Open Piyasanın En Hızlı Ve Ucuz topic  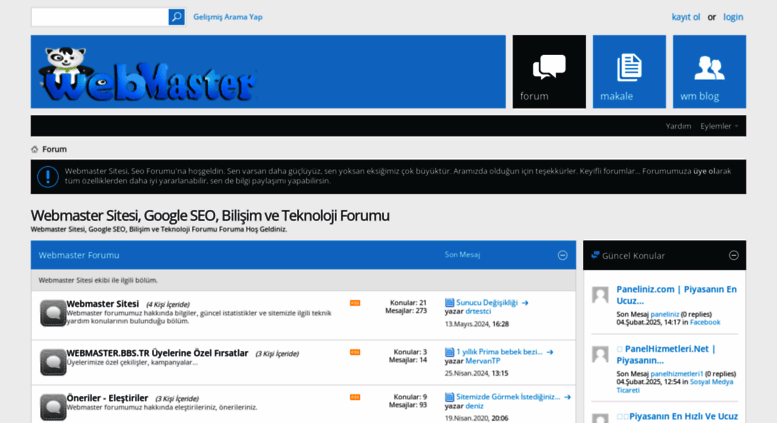pos(683,416)
